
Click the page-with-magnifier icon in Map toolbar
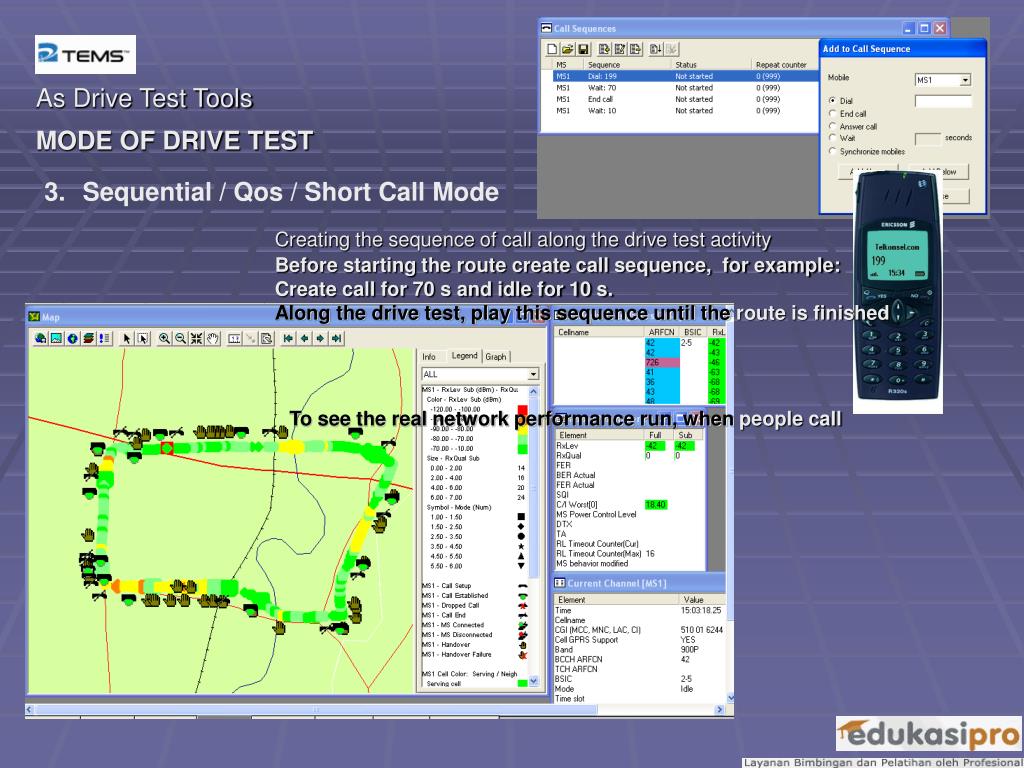266,338
